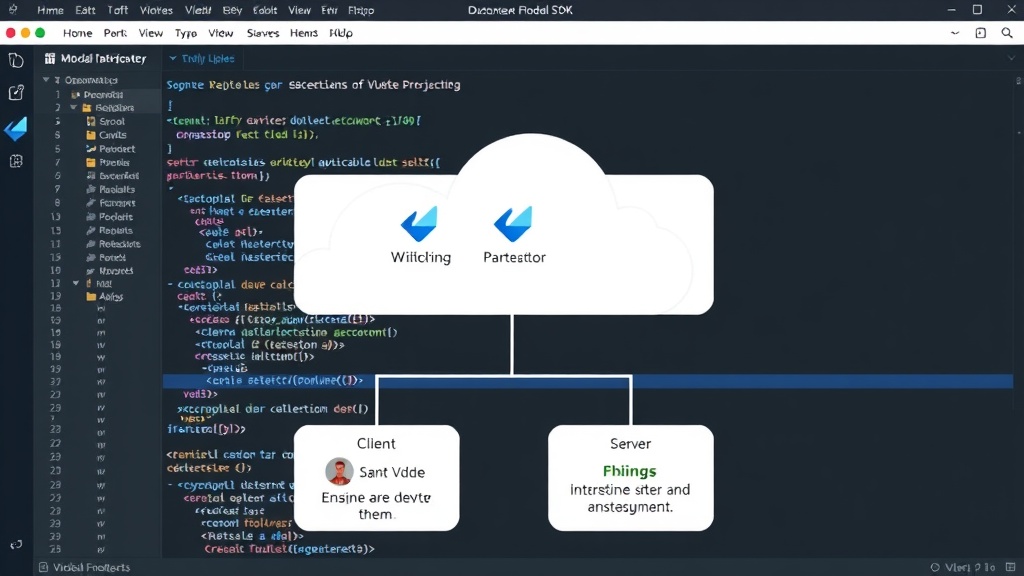Open the Hme menu in title bar
This screenshot has height=576, width=1024.
tap(50, 10)
